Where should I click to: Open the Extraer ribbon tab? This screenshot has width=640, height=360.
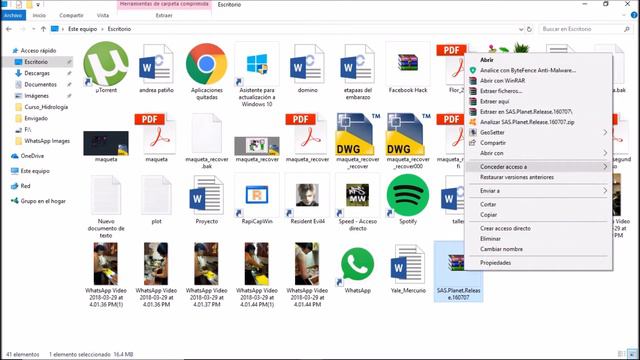[x=164, y=15]
